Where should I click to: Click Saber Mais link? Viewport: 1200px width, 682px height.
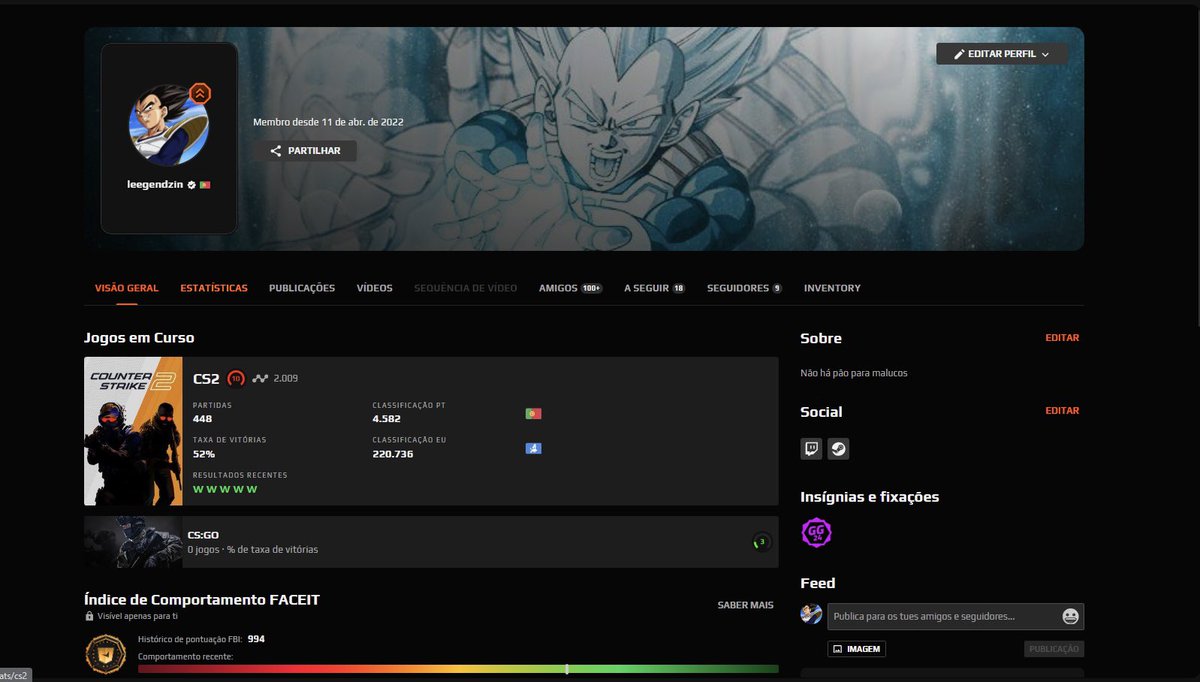(746, 605)
